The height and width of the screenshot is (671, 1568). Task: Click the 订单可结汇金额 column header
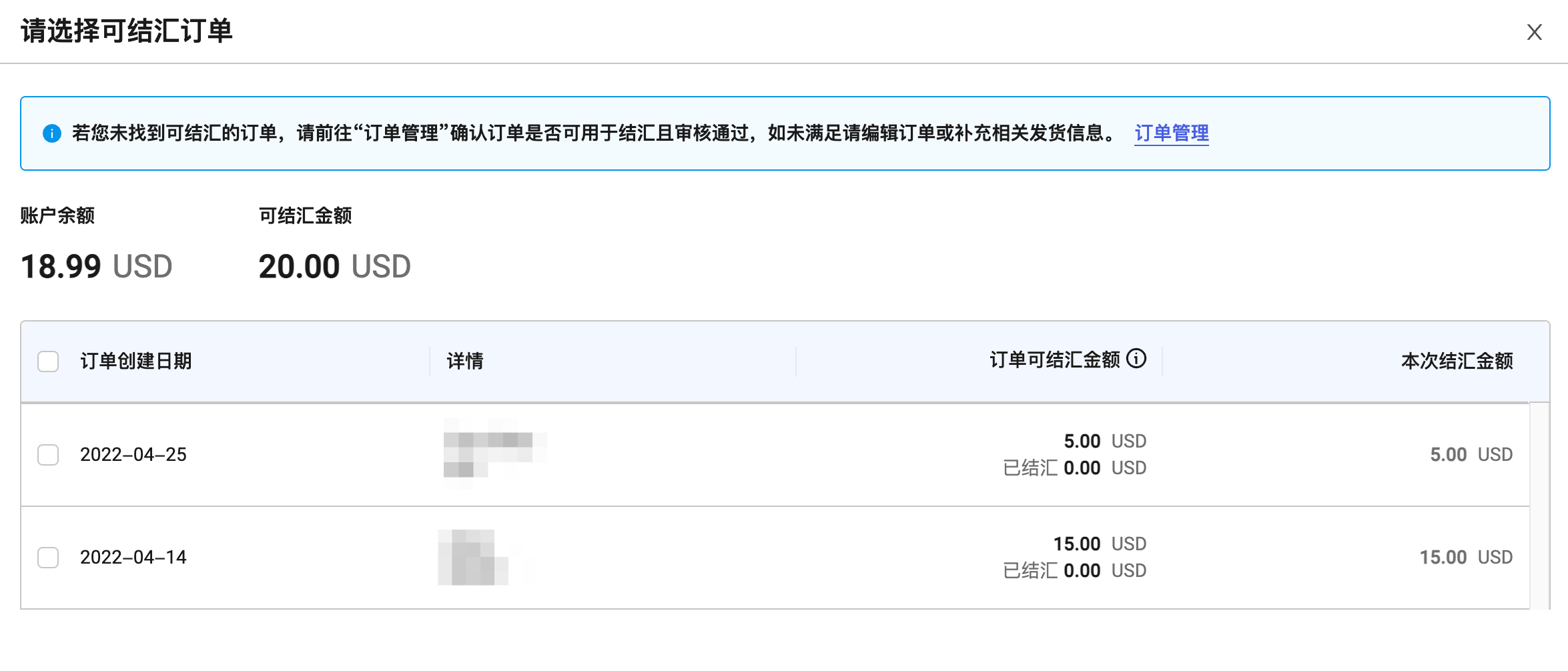[x=1054, y=360]
